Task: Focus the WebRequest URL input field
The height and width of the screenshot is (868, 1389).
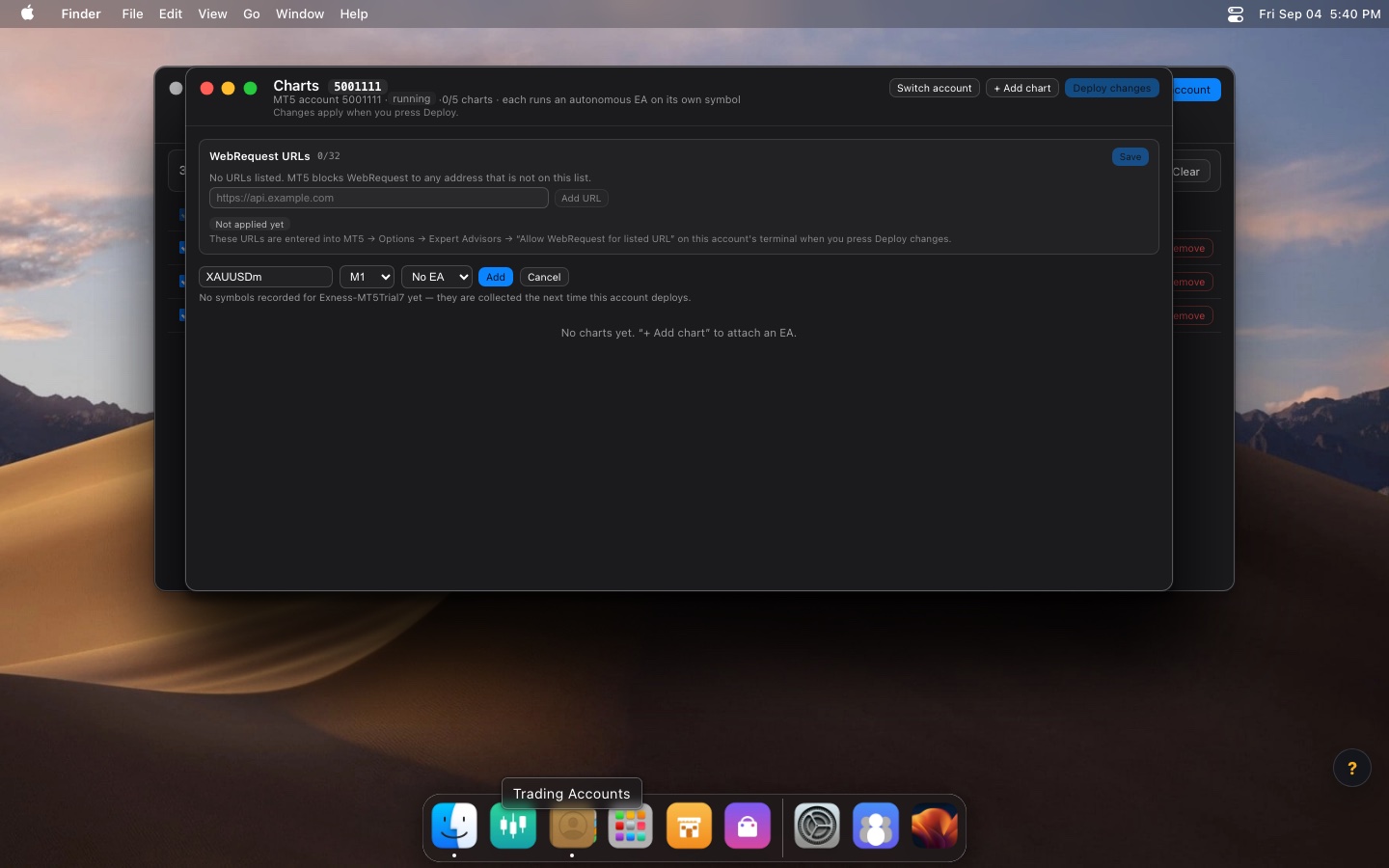Action: pyautogui.click(x=379, y=198)
